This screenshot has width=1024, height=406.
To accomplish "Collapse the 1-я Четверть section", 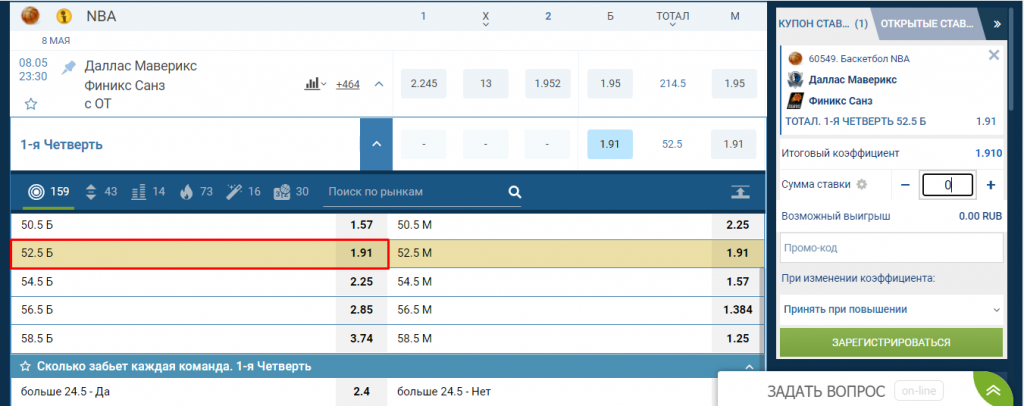I will [x=375, y=144].
